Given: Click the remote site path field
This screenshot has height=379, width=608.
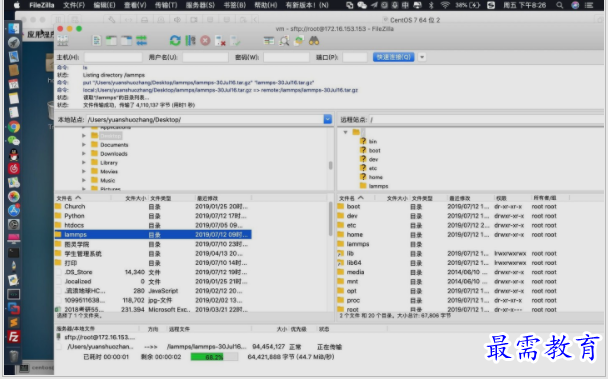Looking at the screenshot, I should tap(486, 119).
